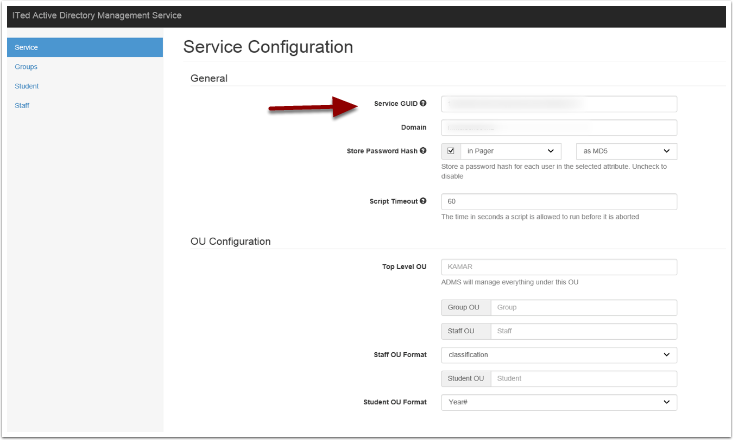Click the Store Password Hash help icon
This screenshot has height=440, width=733.
pos(424,151)
